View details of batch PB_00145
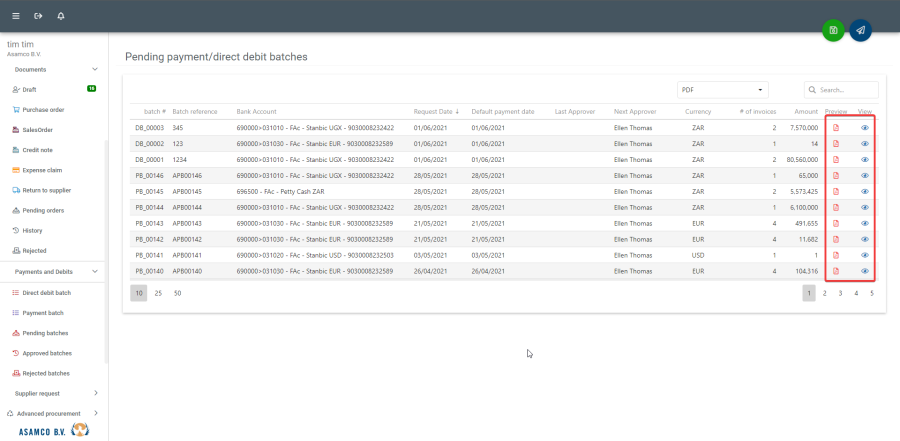 (865, 191)
